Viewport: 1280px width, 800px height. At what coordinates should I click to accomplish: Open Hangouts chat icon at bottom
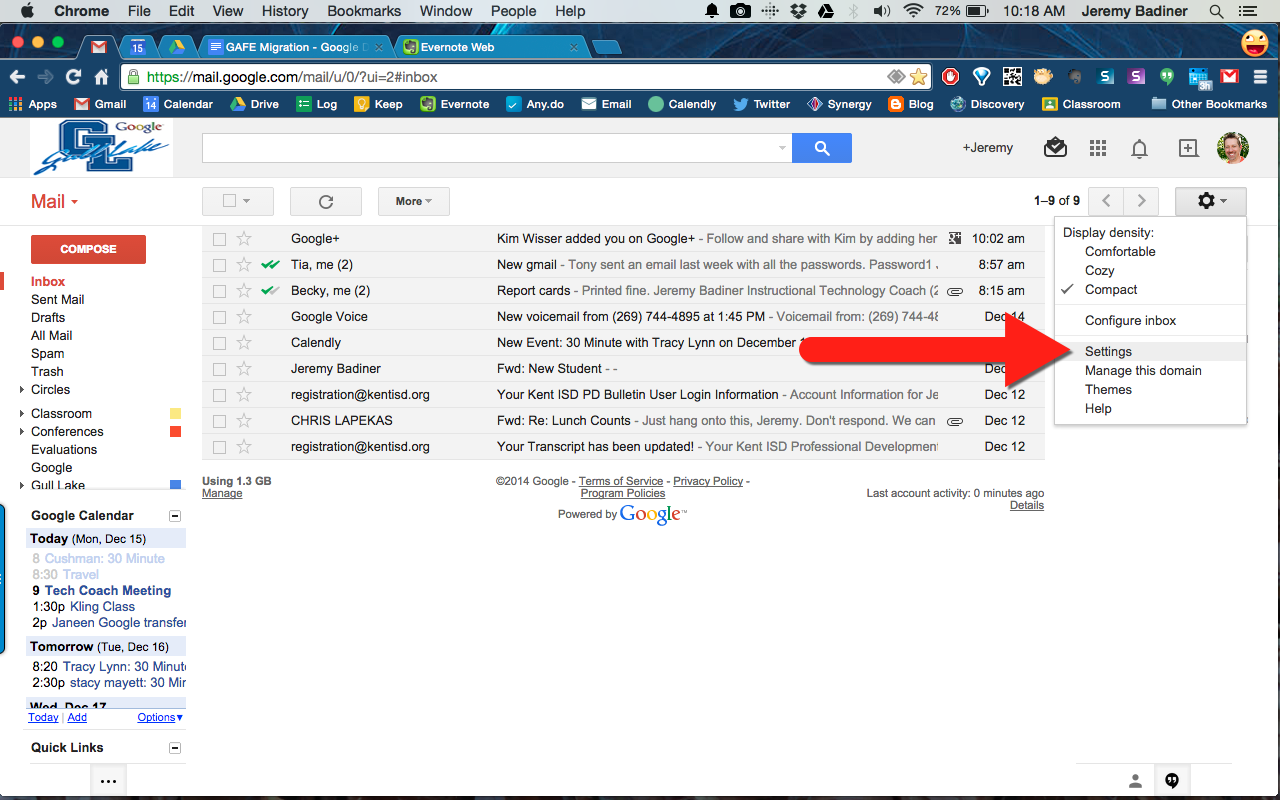tap(1172, 781)
